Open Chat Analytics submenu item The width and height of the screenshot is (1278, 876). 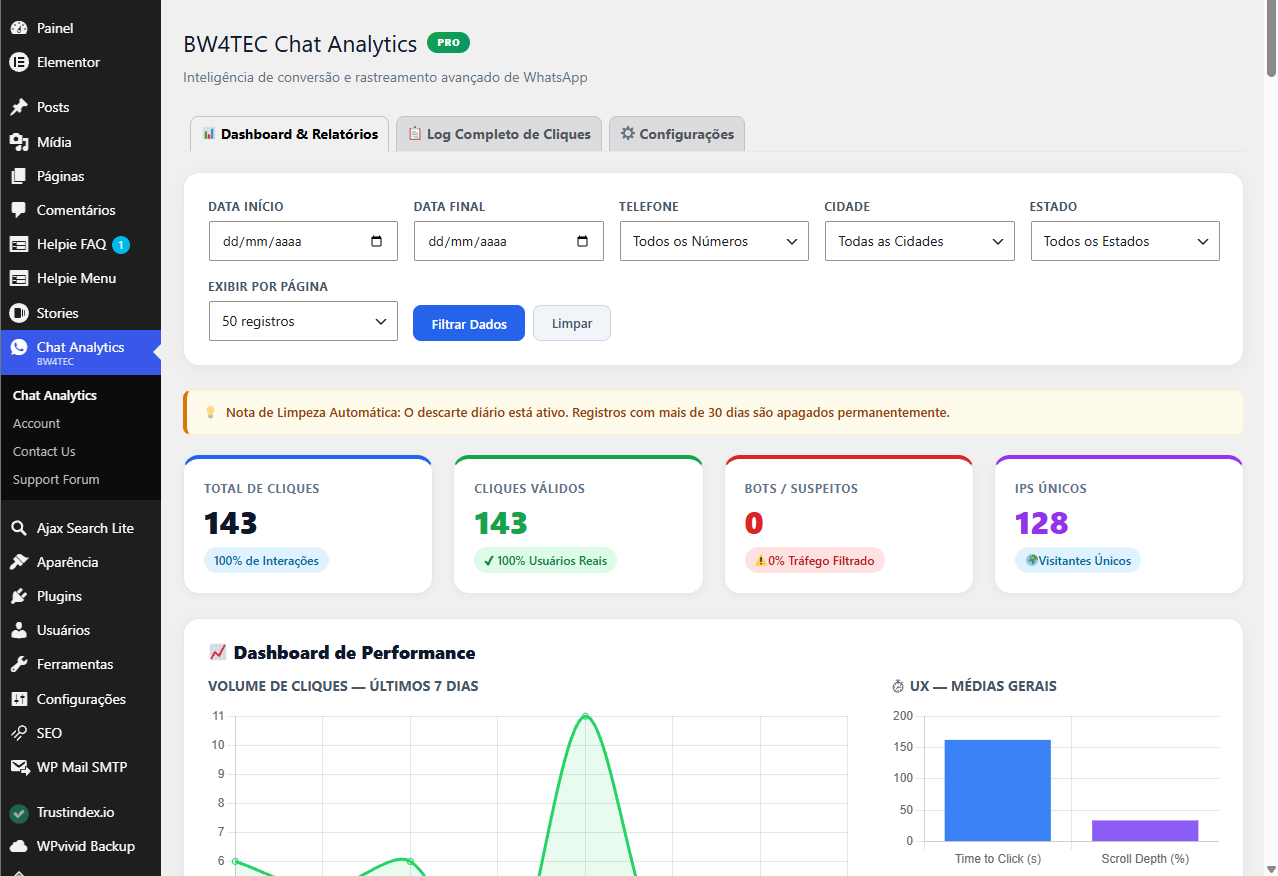(x=55, y=395)
